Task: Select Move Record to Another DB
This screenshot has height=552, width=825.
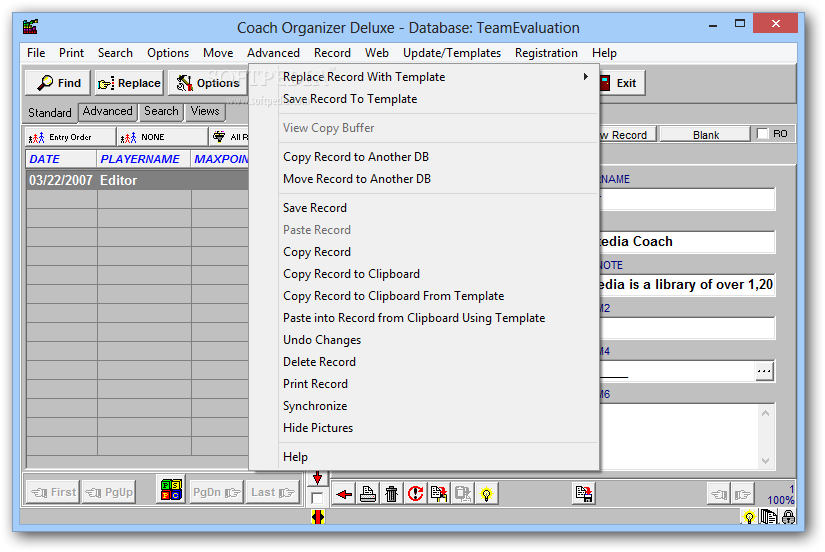Action: tap(357, 179)
